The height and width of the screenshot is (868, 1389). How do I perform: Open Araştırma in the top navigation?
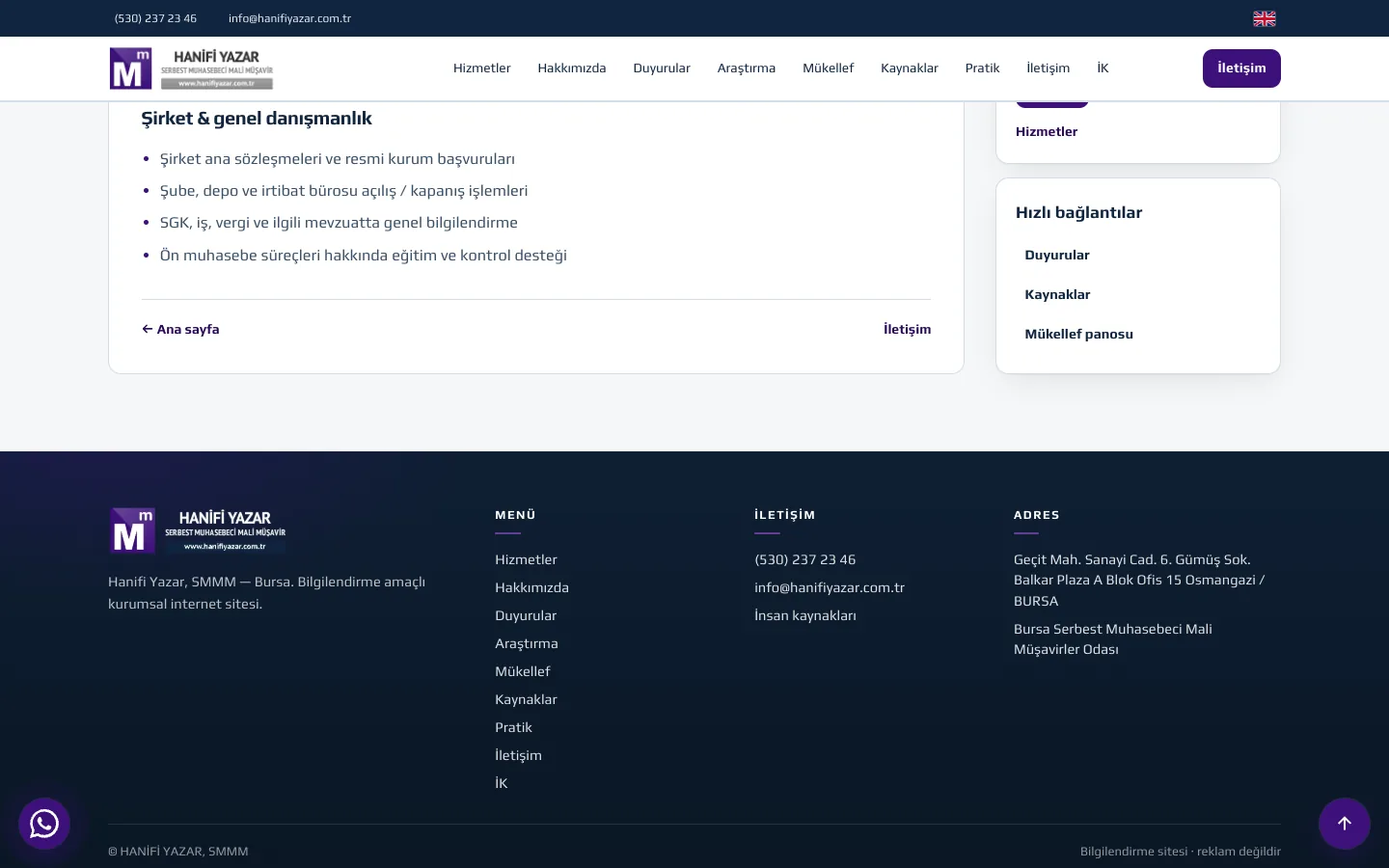(x=747, y=68)
